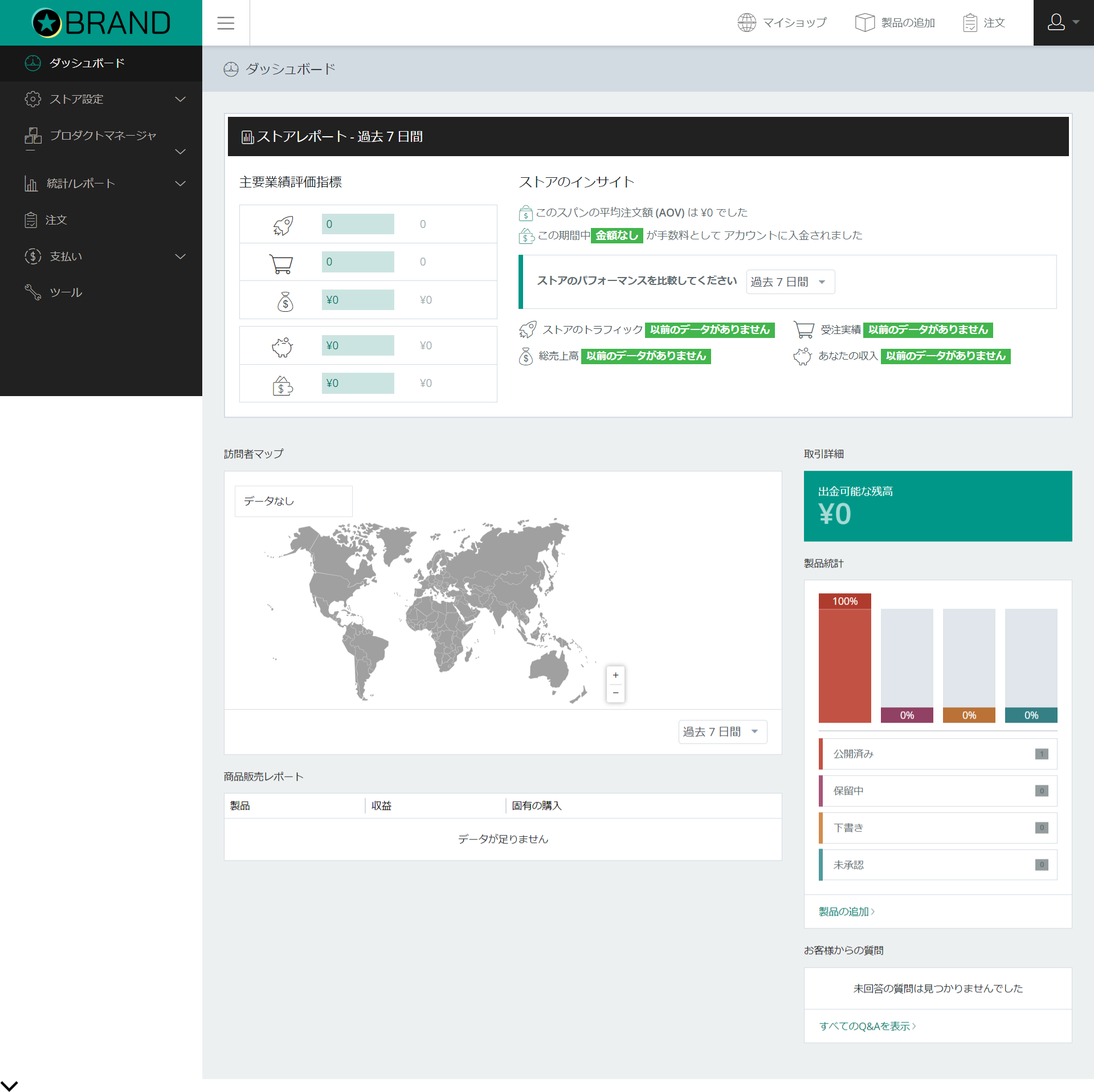Open the visitor map period dropdown

pos(722,731)
